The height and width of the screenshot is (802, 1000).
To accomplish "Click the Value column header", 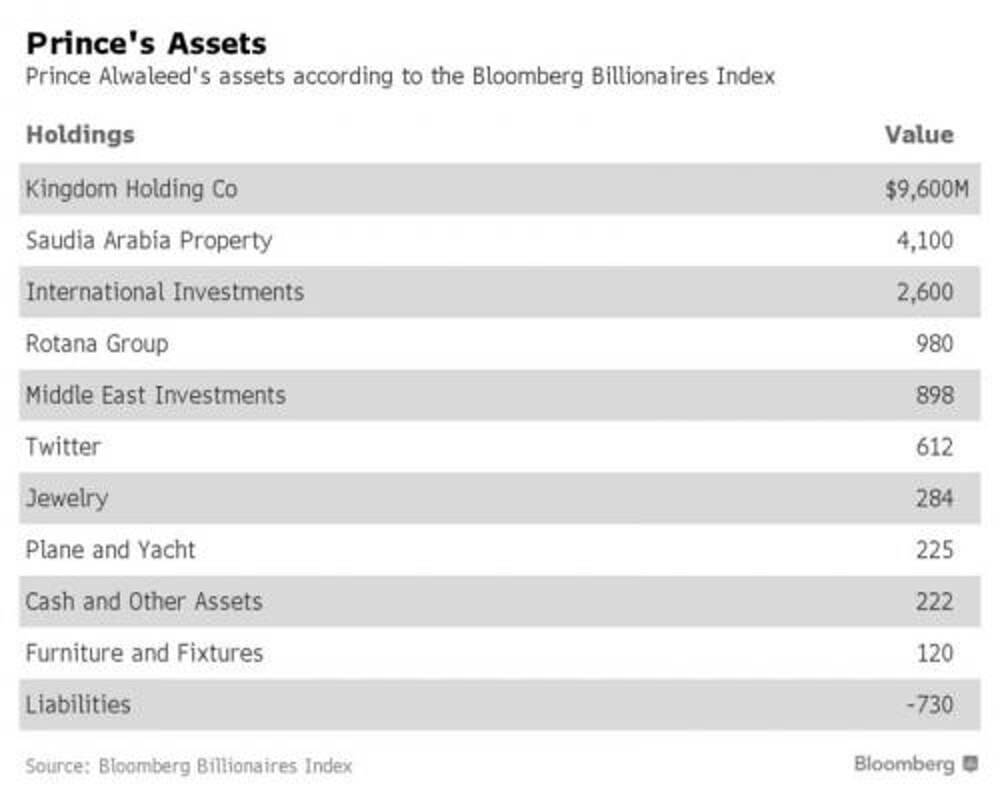I will click(x=919, y=135).
